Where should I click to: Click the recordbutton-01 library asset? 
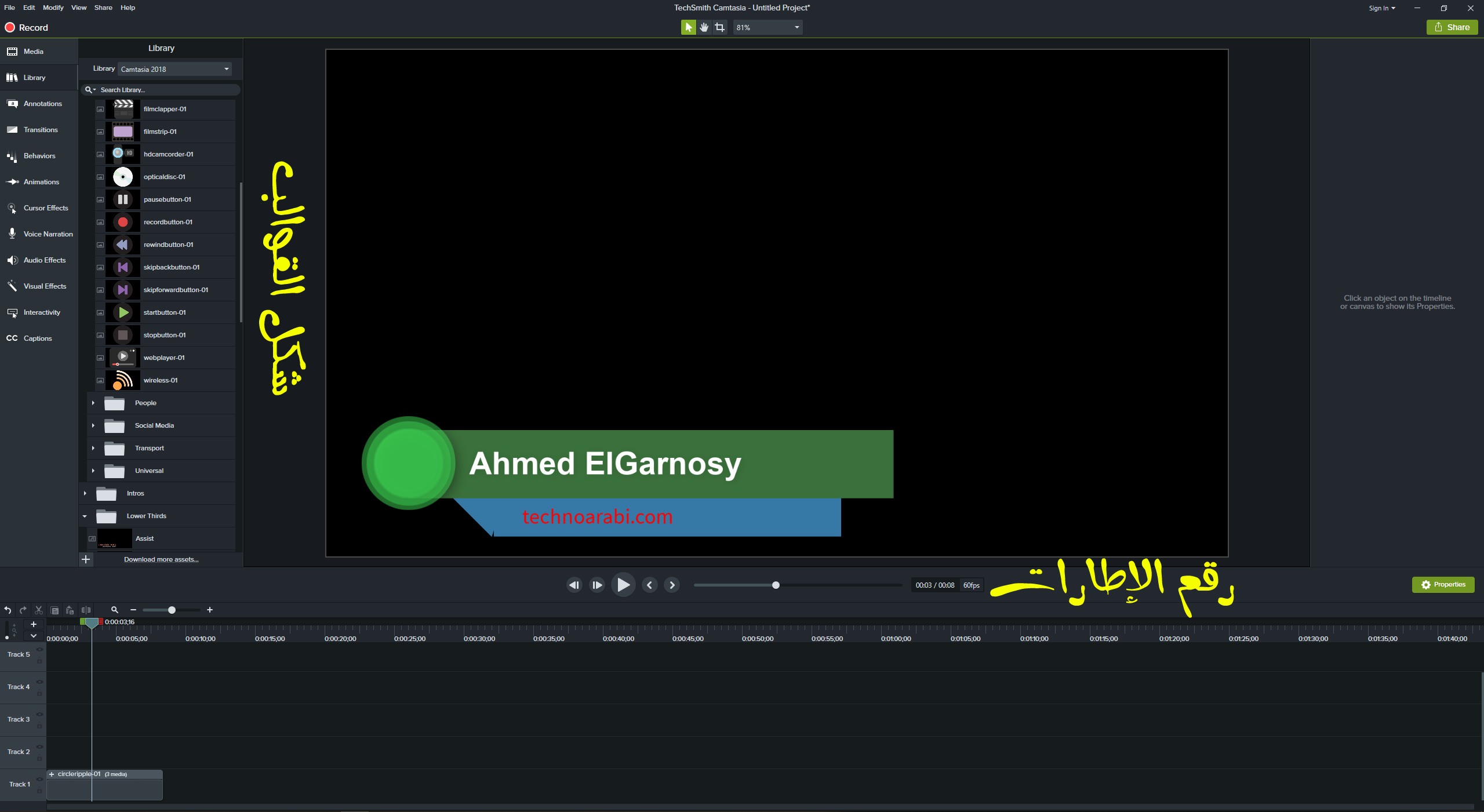[165, 222]
